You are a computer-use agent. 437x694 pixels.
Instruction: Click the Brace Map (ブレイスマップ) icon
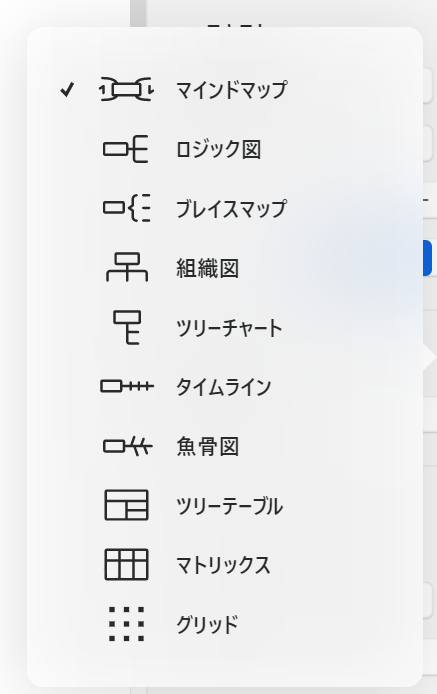pos(126,208)
